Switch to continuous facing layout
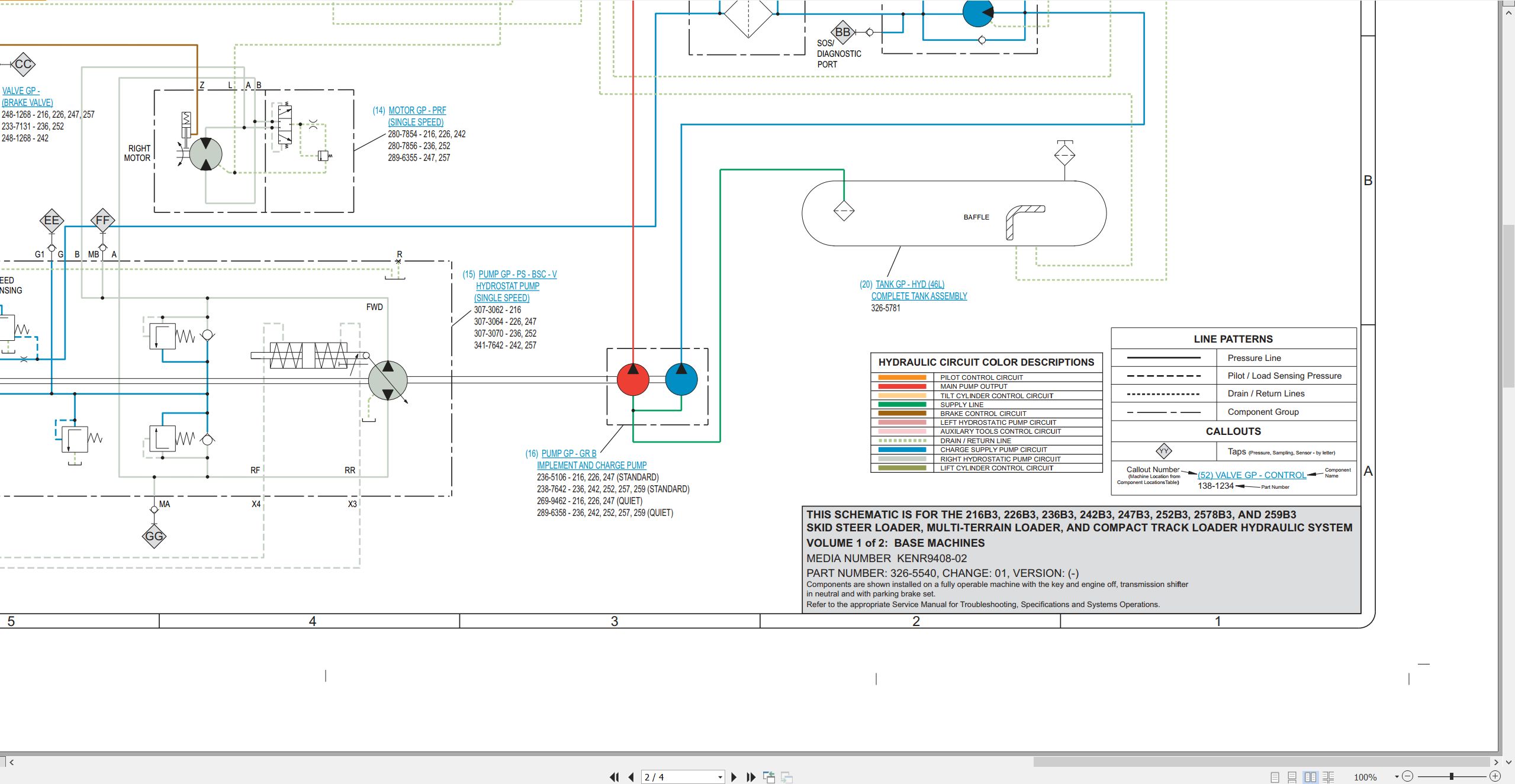This screenshot has height=784, width=1515. pos(1329,777)
